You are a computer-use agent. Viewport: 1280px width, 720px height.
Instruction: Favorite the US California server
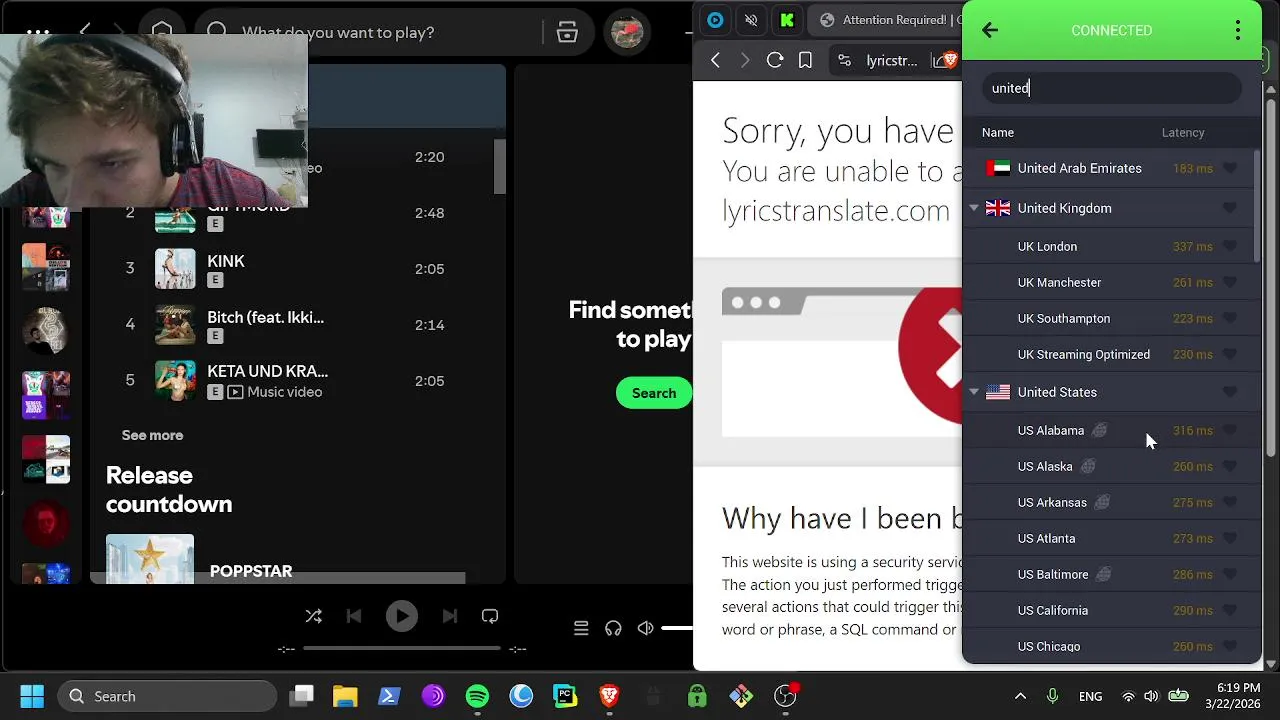[1230, 610]
